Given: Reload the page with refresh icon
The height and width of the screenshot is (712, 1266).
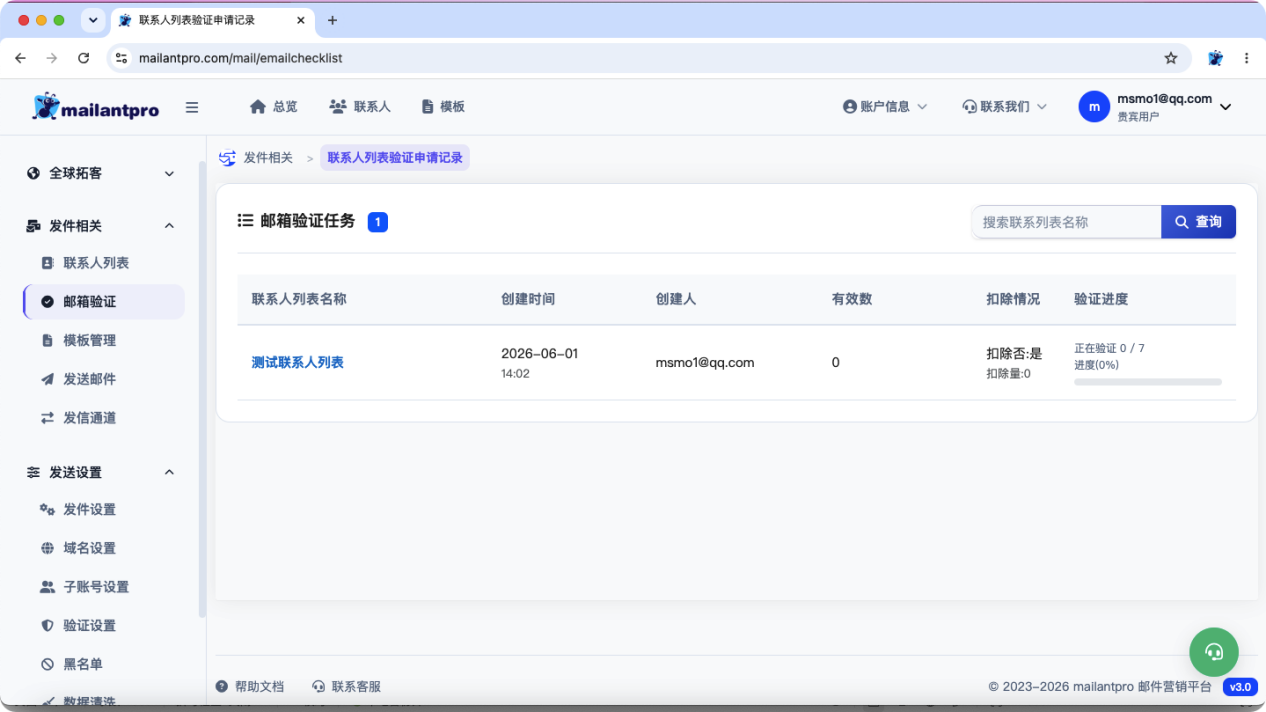Looking at the screenshot, I should pyautogui.click(x=84, y=58).
